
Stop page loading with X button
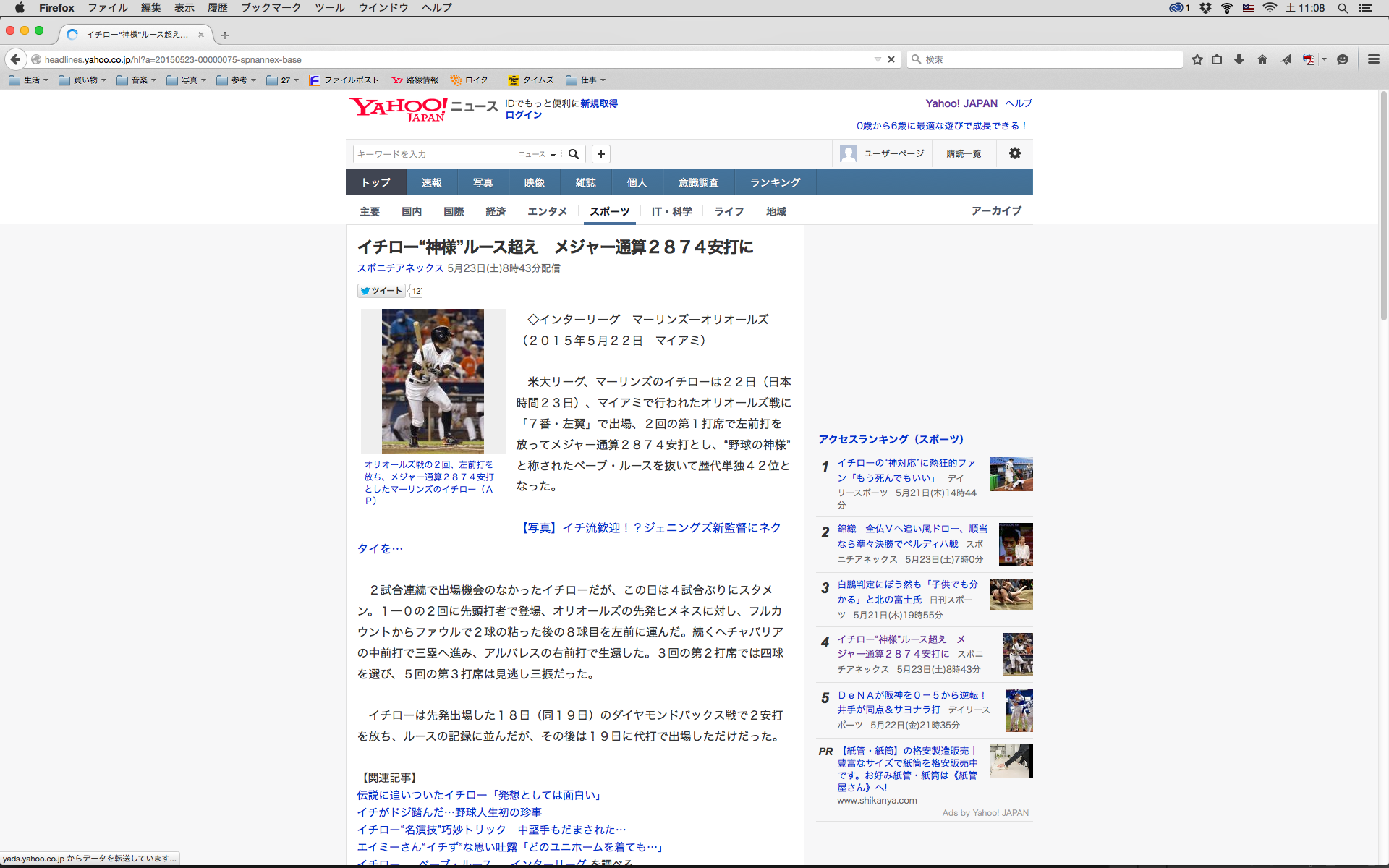tap(891, 59)
